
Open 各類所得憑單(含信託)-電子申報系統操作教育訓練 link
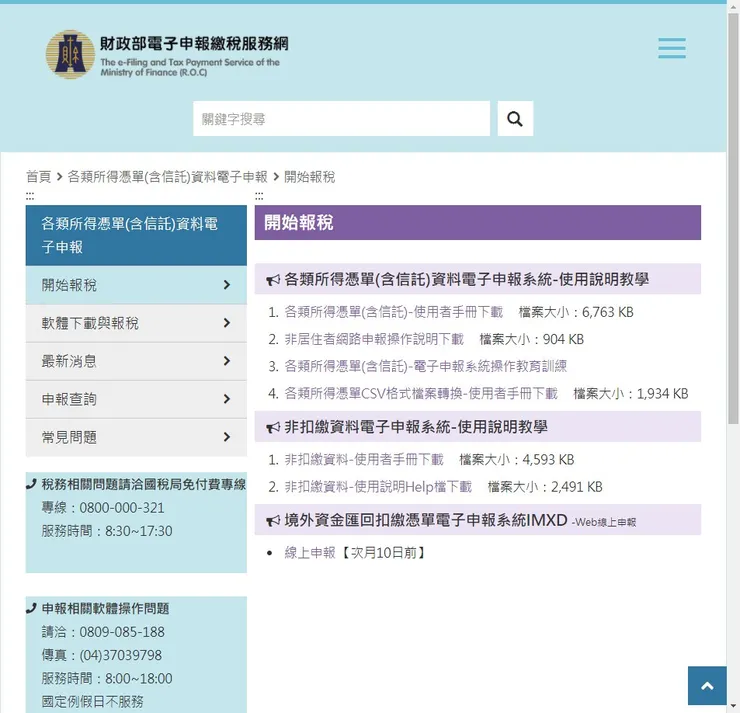click(426, 366)
